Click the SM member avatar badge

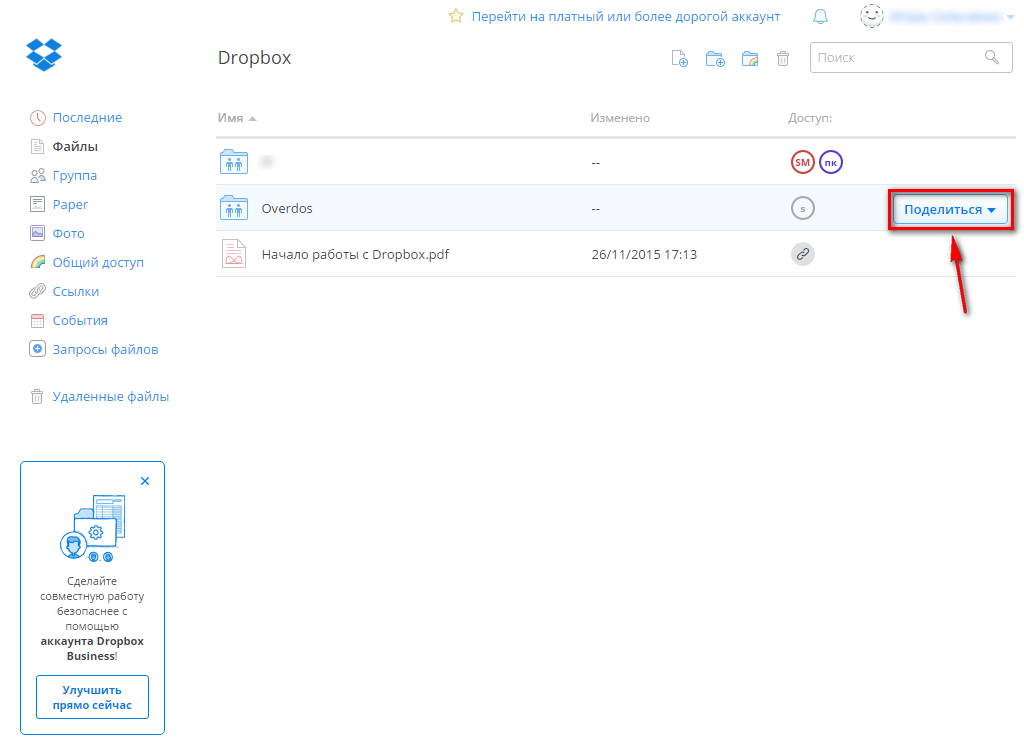[x=803, y=162]
